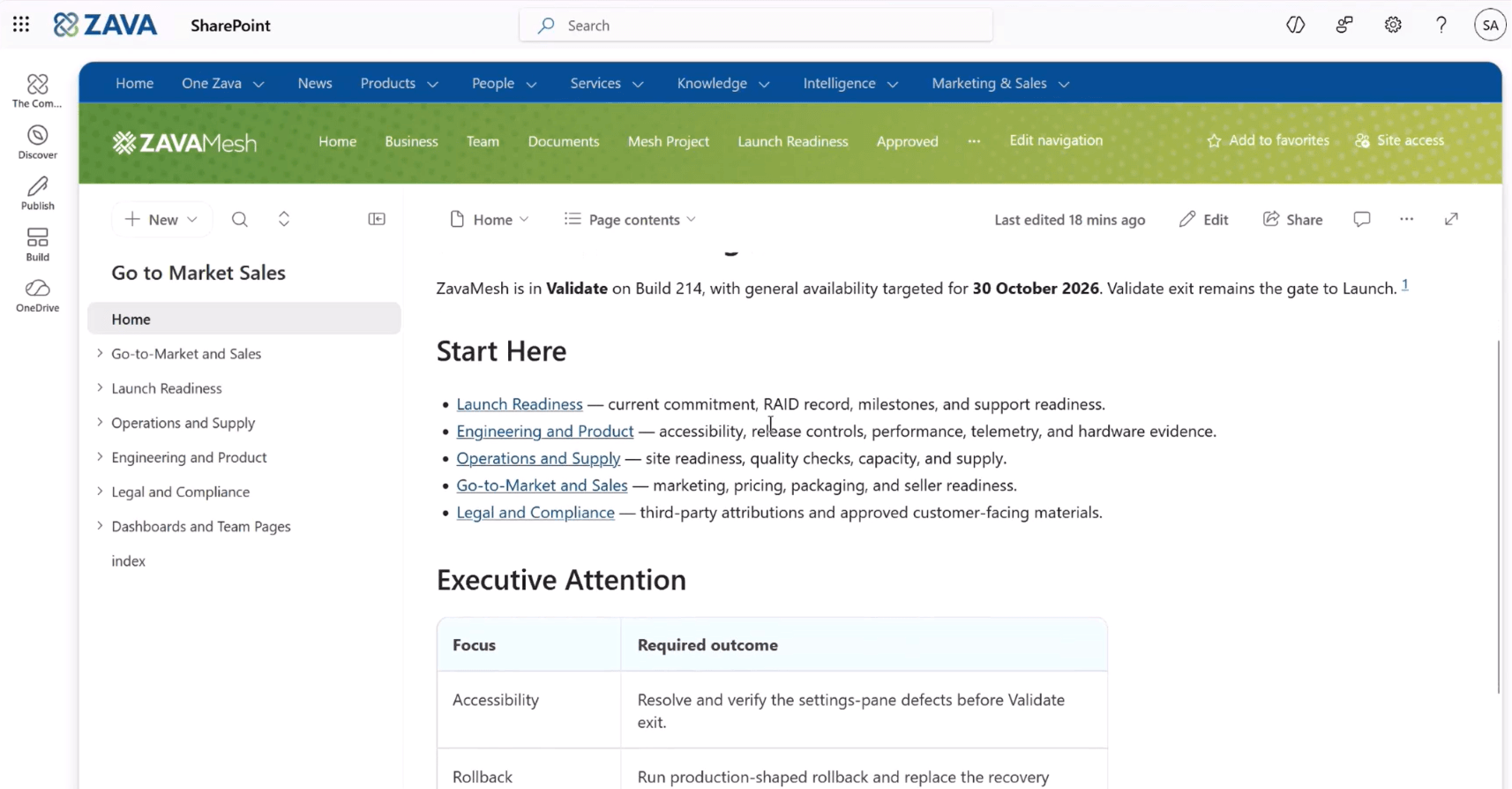Viewport: 1512px width, 789px height.
Task: Click the expand to full screen icon
Action: click(1451, 219)
